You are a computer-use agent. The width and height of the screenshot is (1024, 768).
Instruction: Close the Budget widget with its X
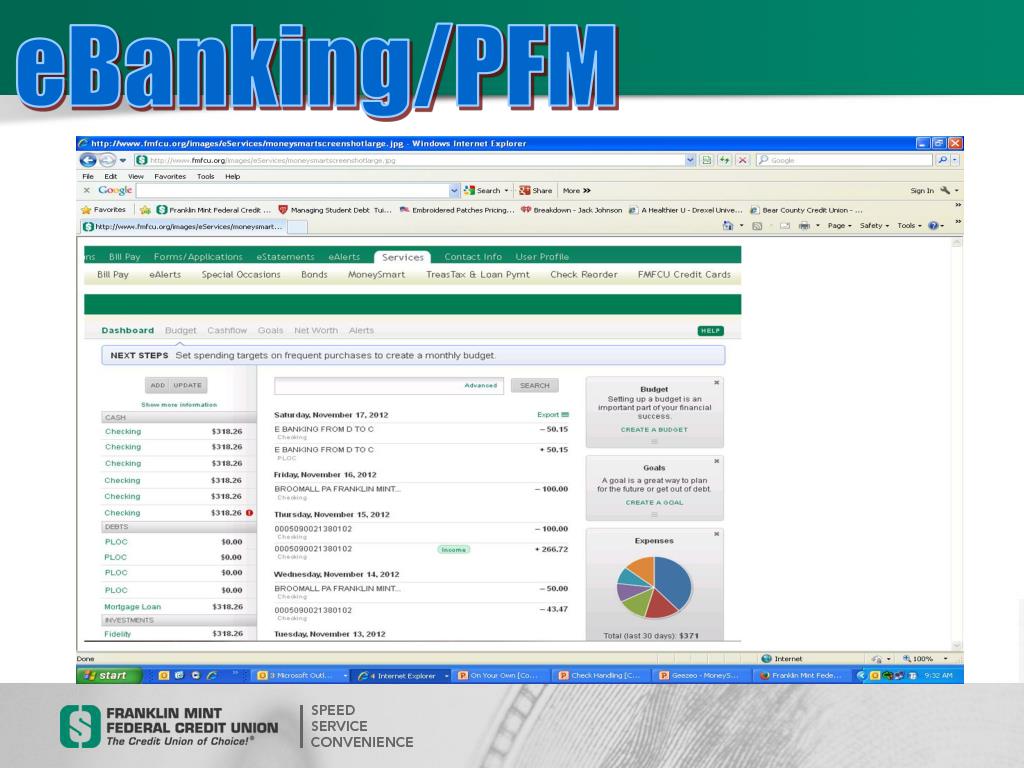(716, 383)
